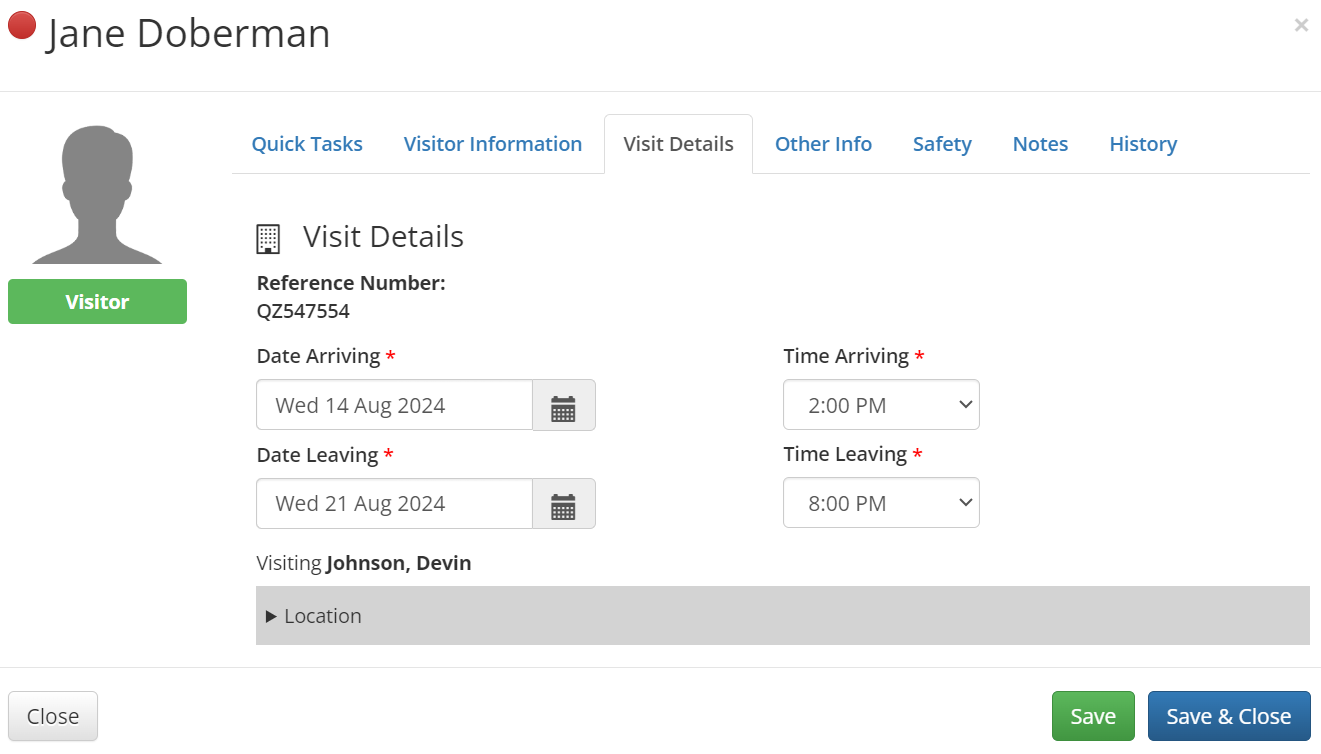View the History tab
This screenshot has width=1321, height=754.
1143,144
